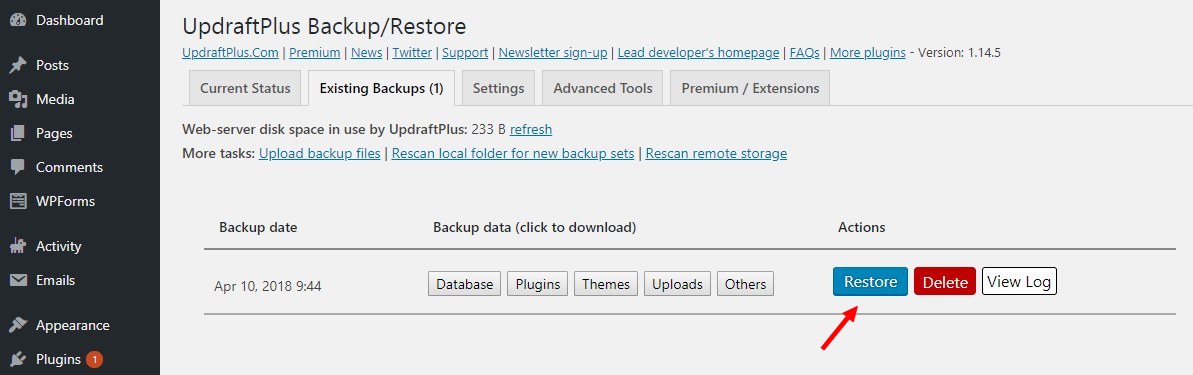
Task: Open the Activity menu item
Action: pos(59,246)
